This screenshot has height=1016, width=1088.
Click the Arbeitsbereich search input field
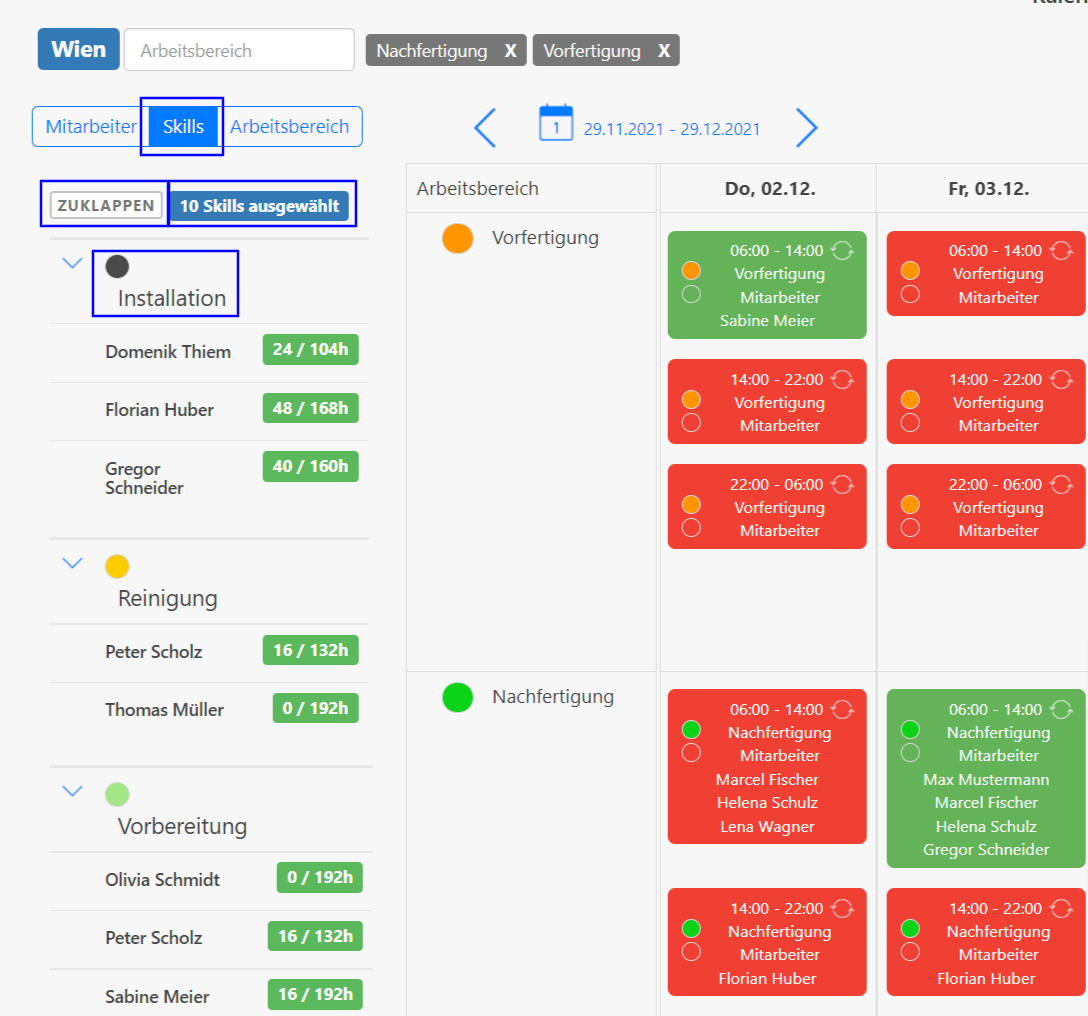pyautogui.click(x=239, y=50)
